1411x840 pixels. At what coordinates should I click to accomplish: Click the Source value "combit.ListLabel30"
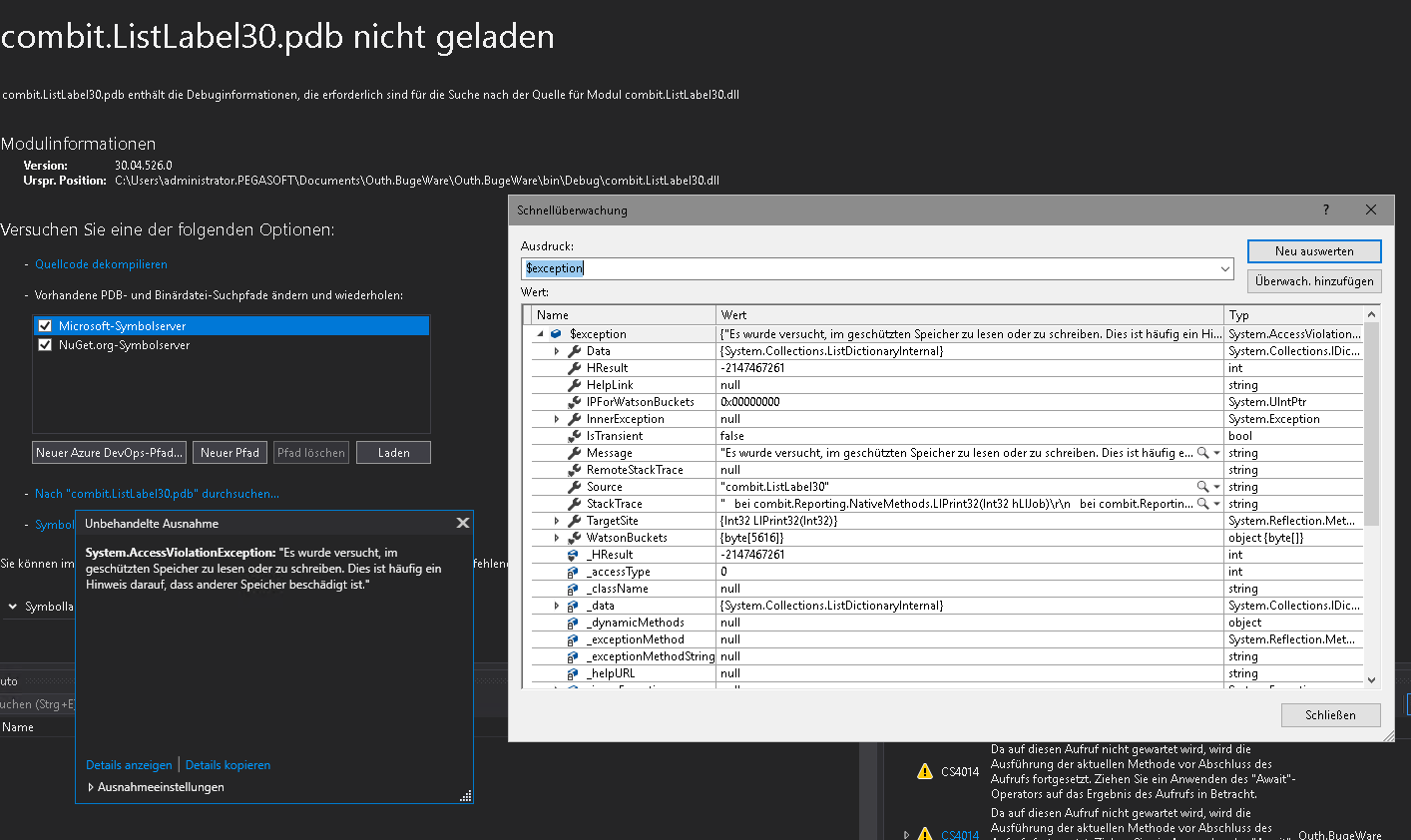(774, 487)
